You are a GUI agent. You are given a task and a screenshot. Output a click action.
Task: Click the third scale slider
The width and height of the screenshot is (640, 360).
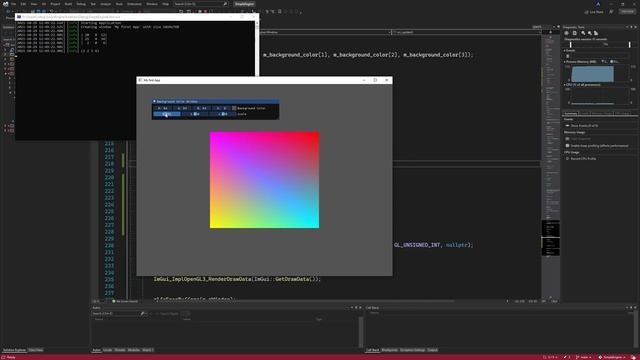tap(223, 114)
